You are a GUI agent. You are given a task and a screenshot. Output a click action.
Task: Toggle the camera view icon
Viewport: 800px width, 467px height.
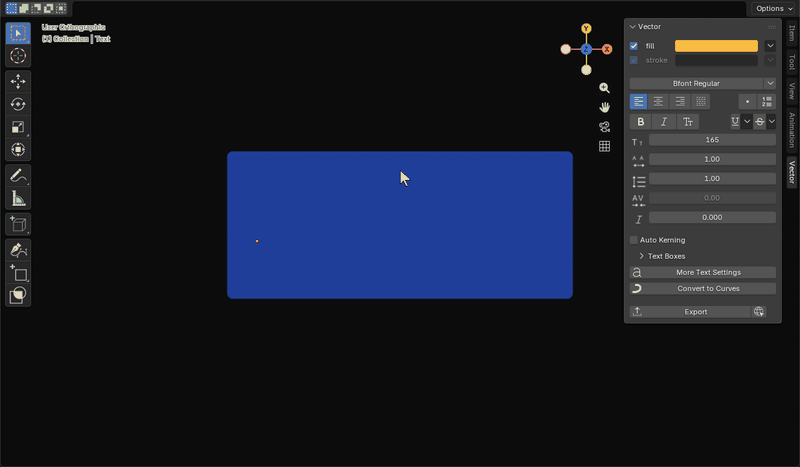point(604,127)
